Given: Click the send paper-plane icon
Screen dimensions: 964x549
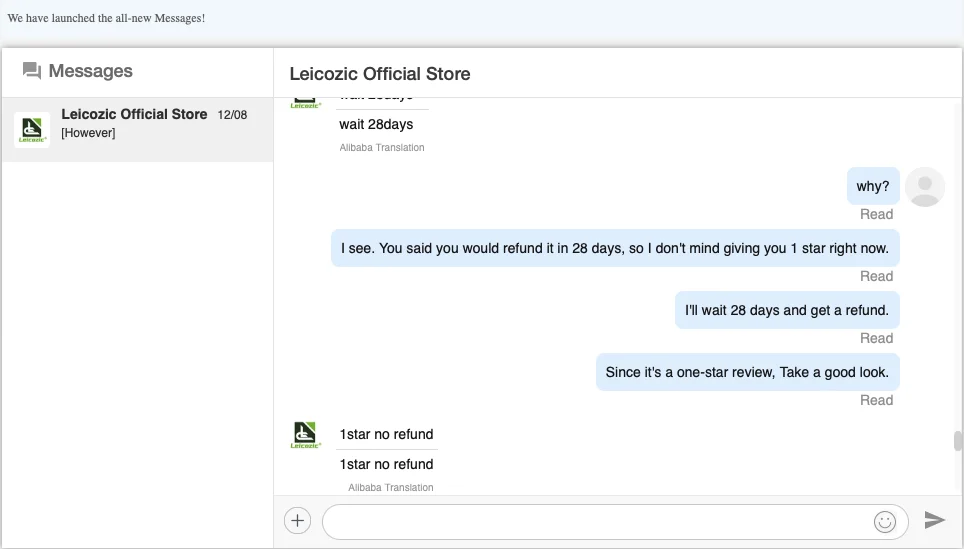Looking at the screenshot, I should 934,520.
